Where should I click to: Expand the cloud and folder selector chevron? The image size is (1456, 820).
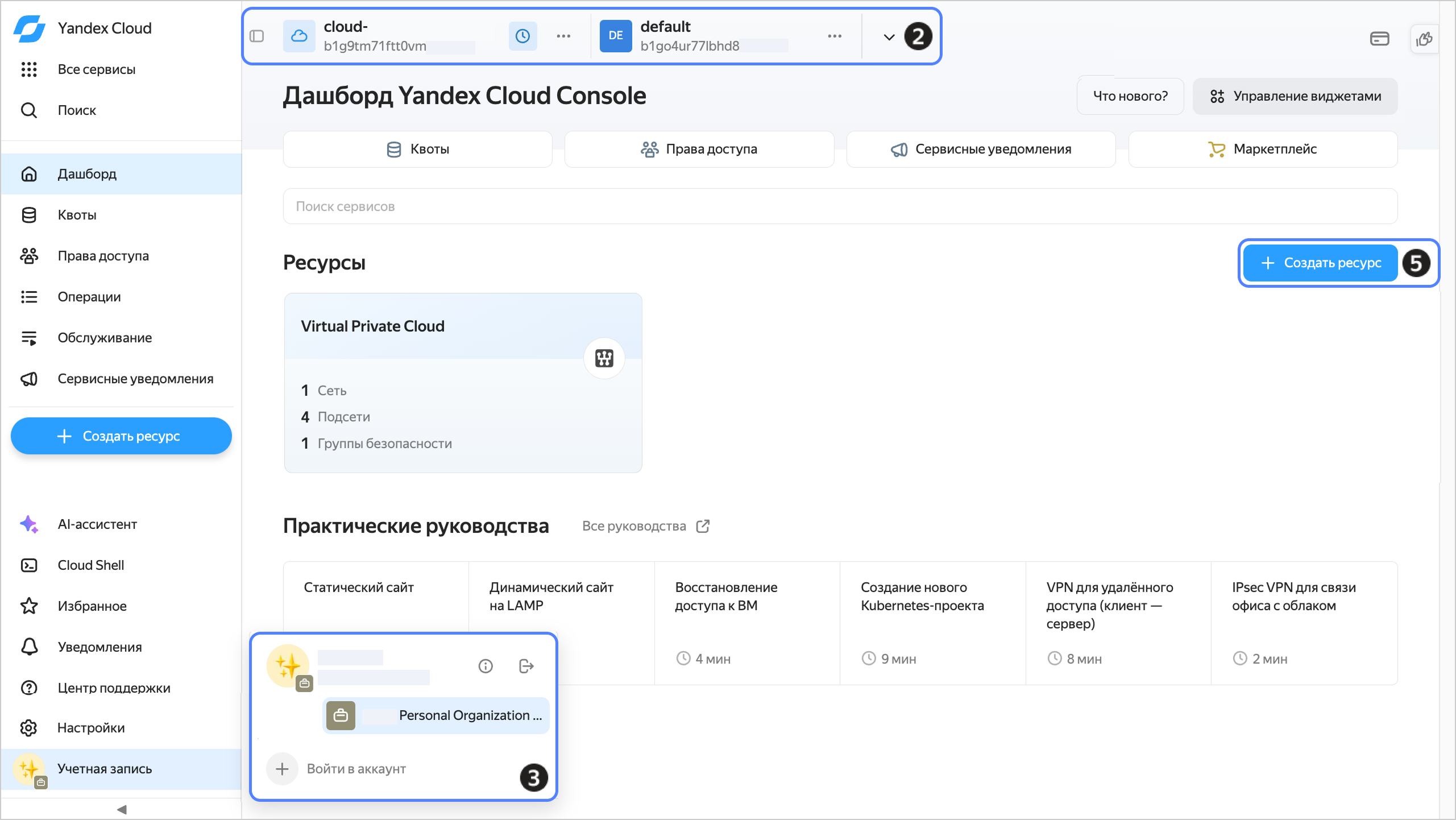tap(889, 38)
